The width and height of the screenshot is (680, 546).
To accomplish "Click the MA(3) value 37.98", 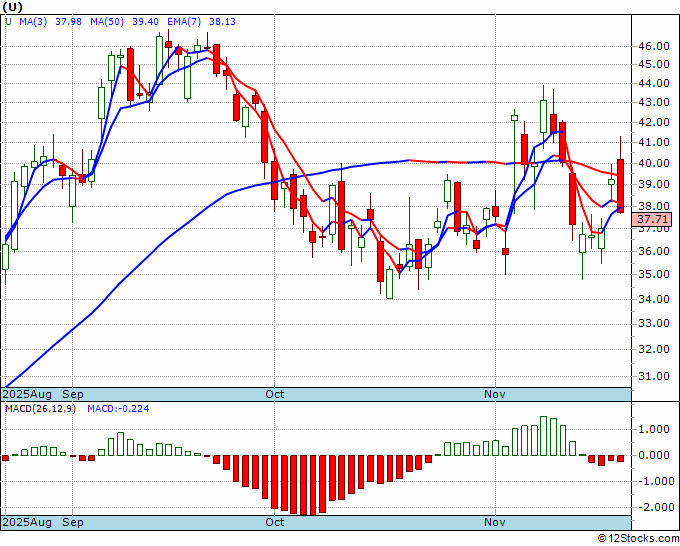I will tap(68, 22).
